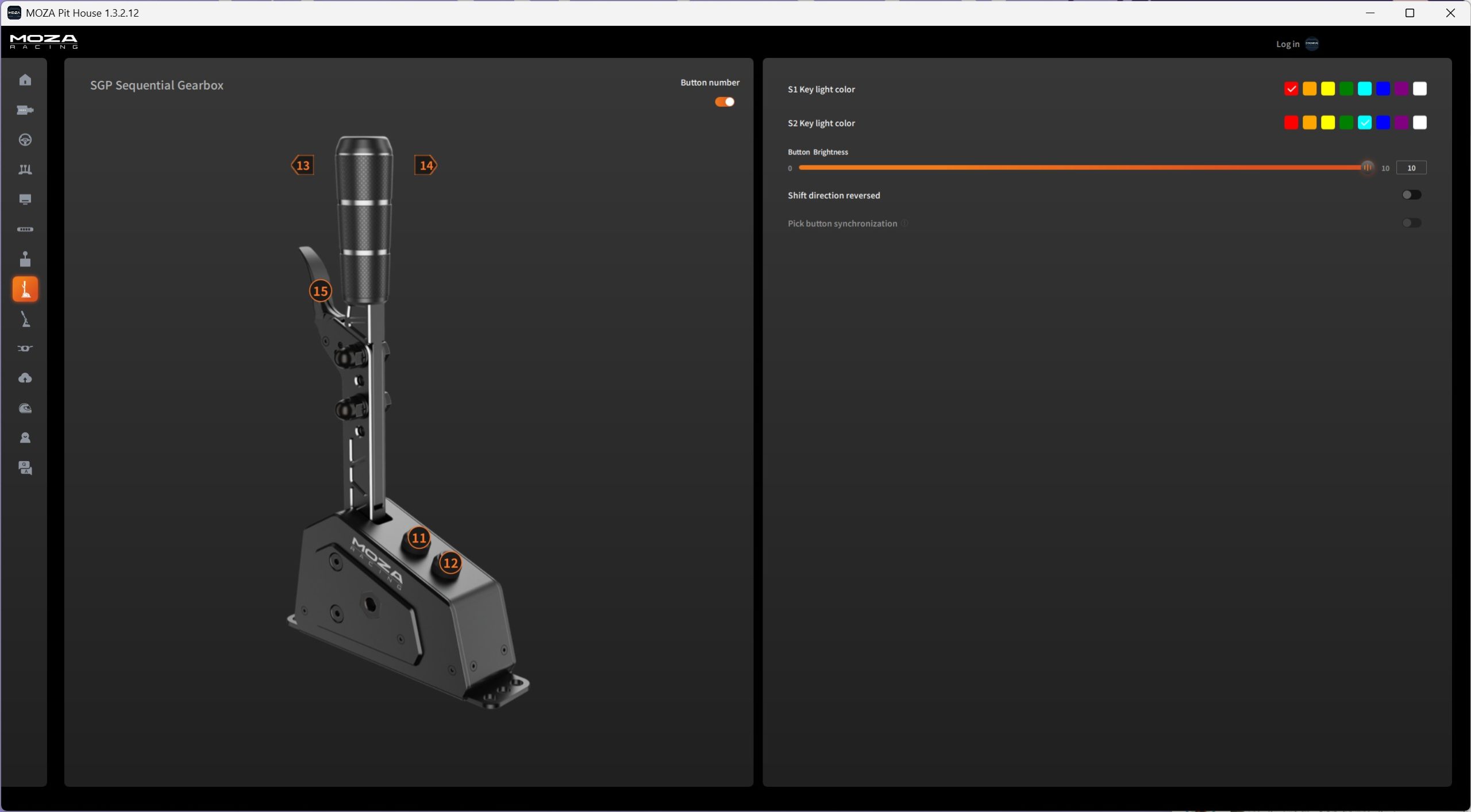Toggle Pick button synchronization switch
This screenshot has width=1471, height=812.
[x=1412, y=223]
